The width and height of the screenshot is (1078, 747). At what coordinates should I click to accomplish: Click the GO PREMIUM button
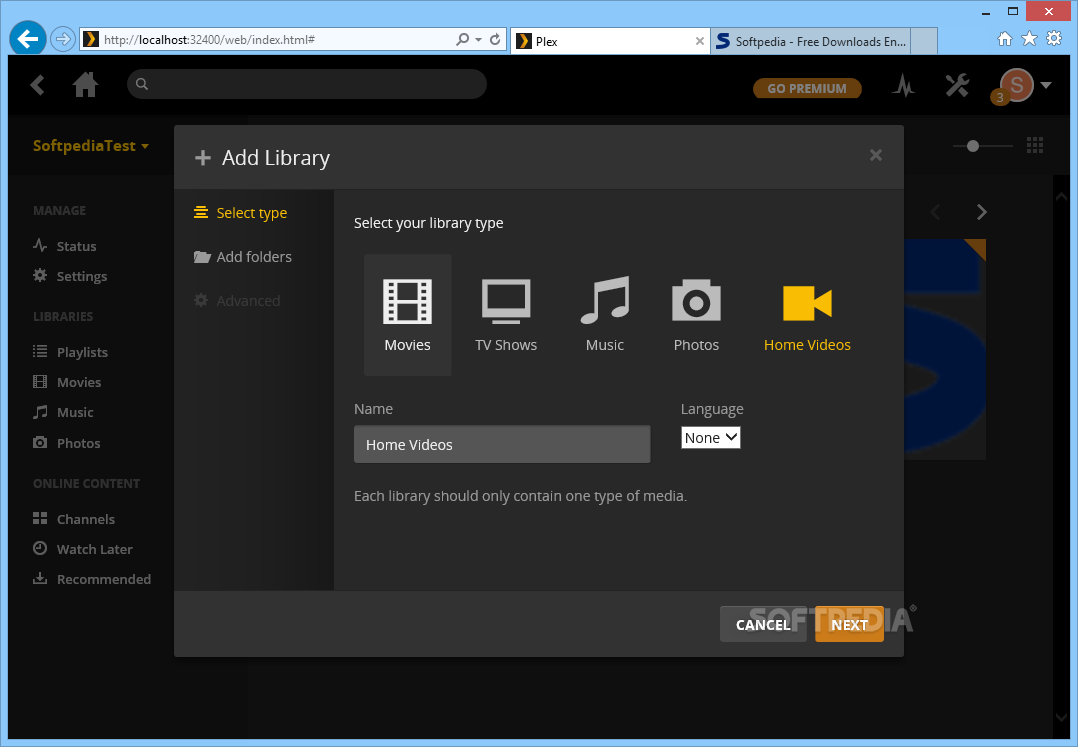(807, 89)
